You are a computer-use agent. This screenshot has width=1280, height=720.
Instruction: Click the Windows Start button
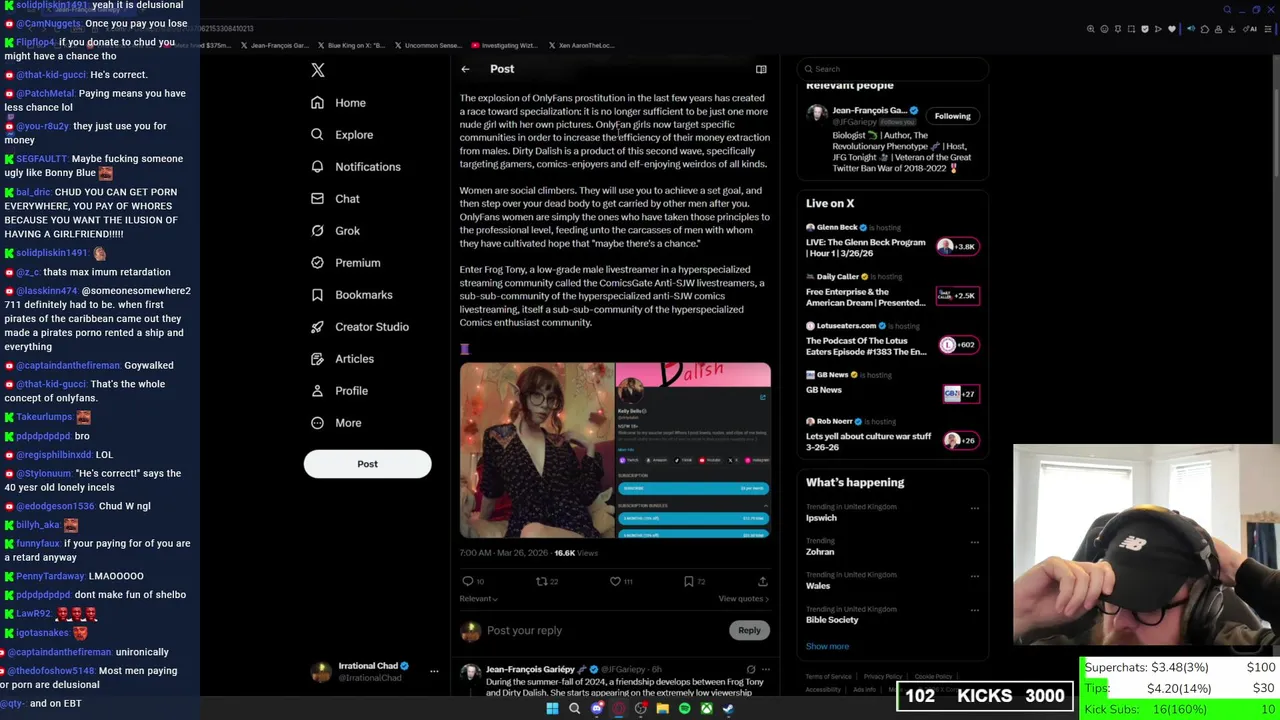click(x=552, y=709)
